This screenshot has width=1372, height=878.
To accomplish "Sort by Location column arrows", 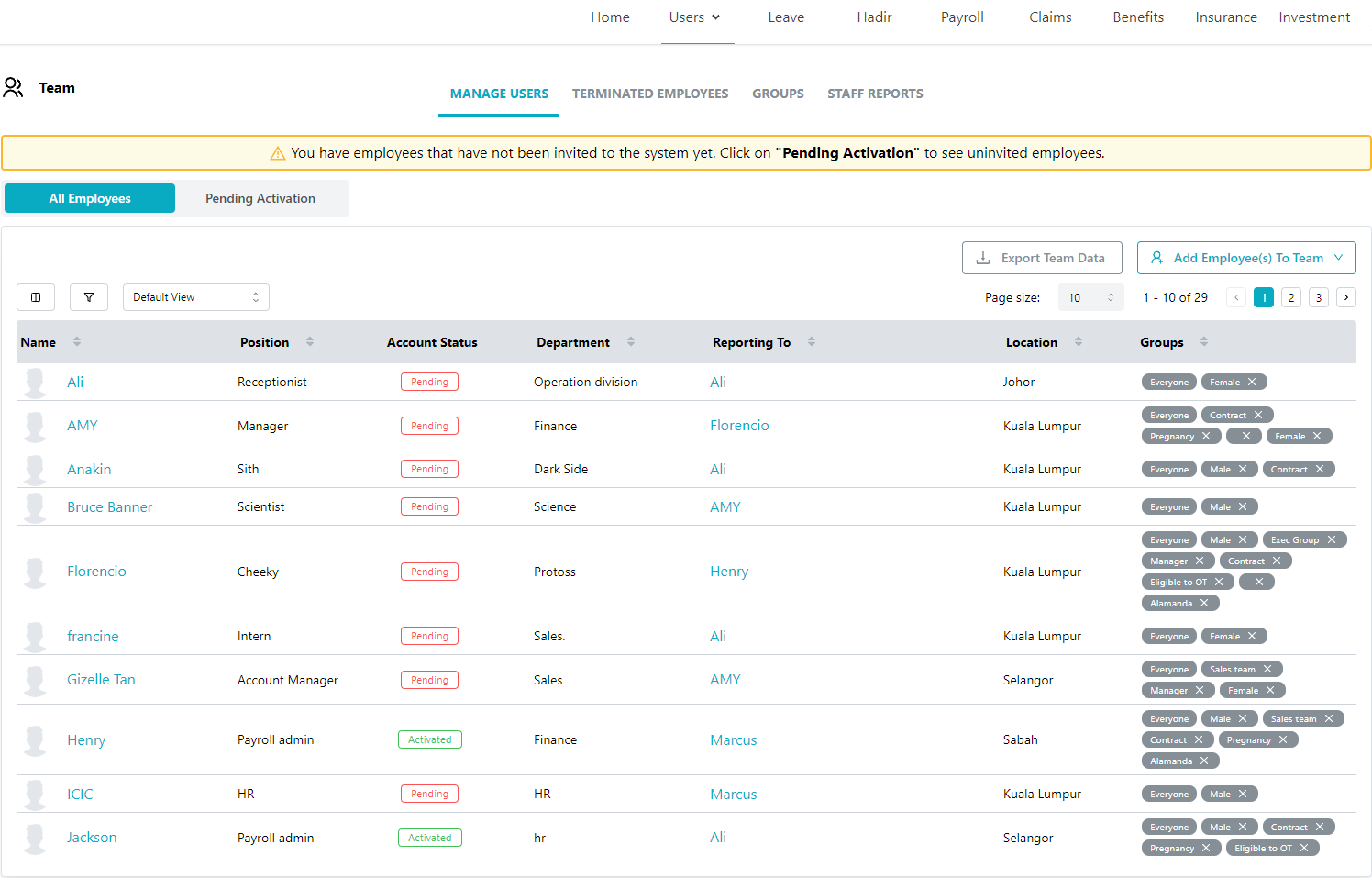I will 1079,341.
